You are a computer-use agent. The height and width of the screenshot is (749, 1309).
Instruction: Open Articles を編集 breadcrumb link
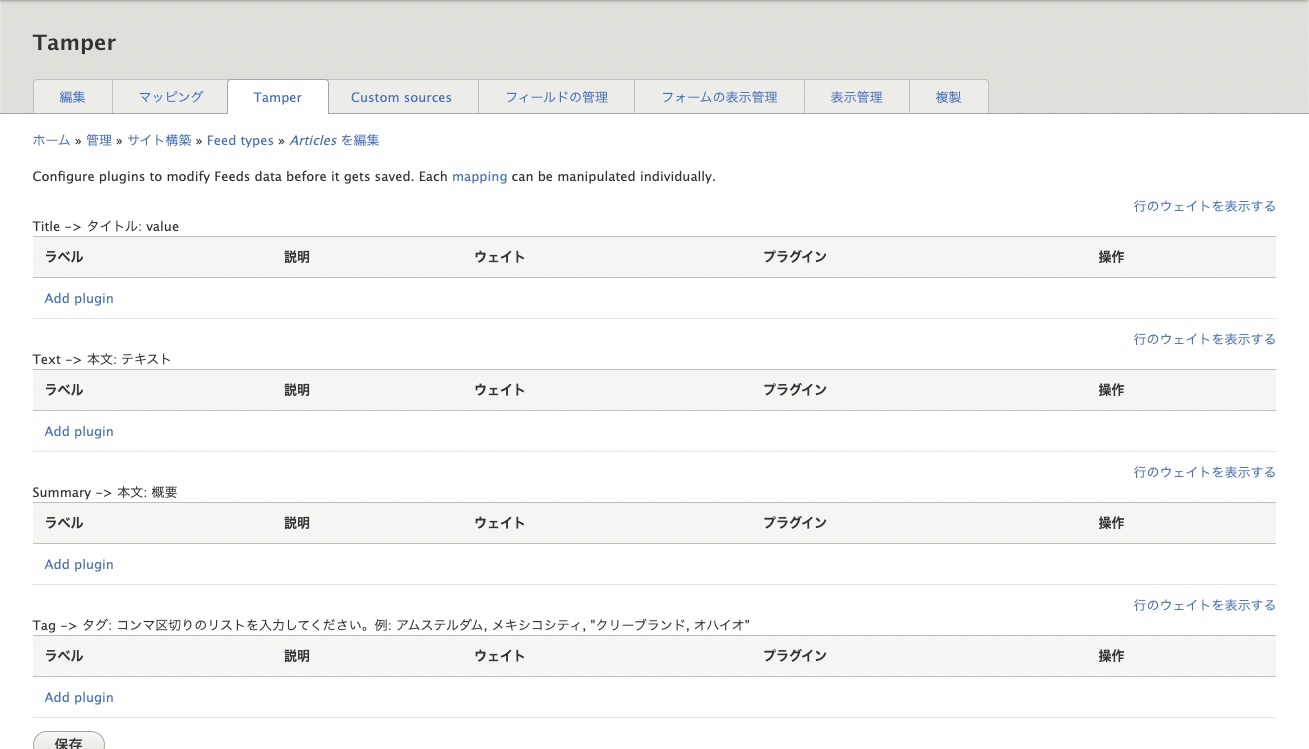[334, 140]
